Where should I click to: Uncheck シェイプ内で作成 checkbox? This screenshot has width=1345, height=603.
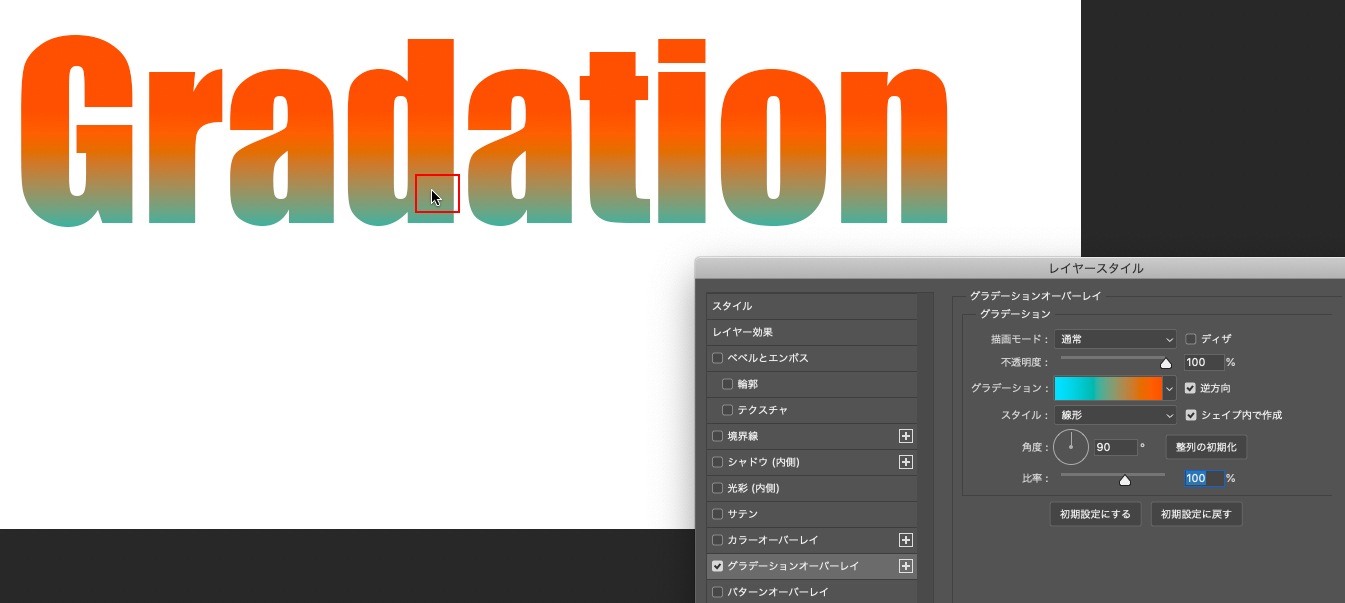click(x=1190, y=415)
